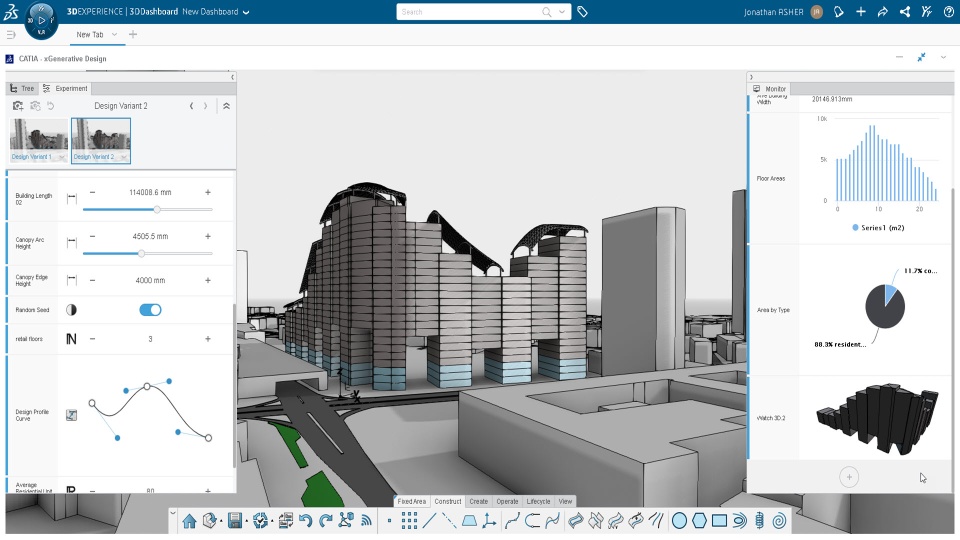Click the Home icon in the bottom toolbar
Viewport: 960px width, 540px height.
pos(189,521)
